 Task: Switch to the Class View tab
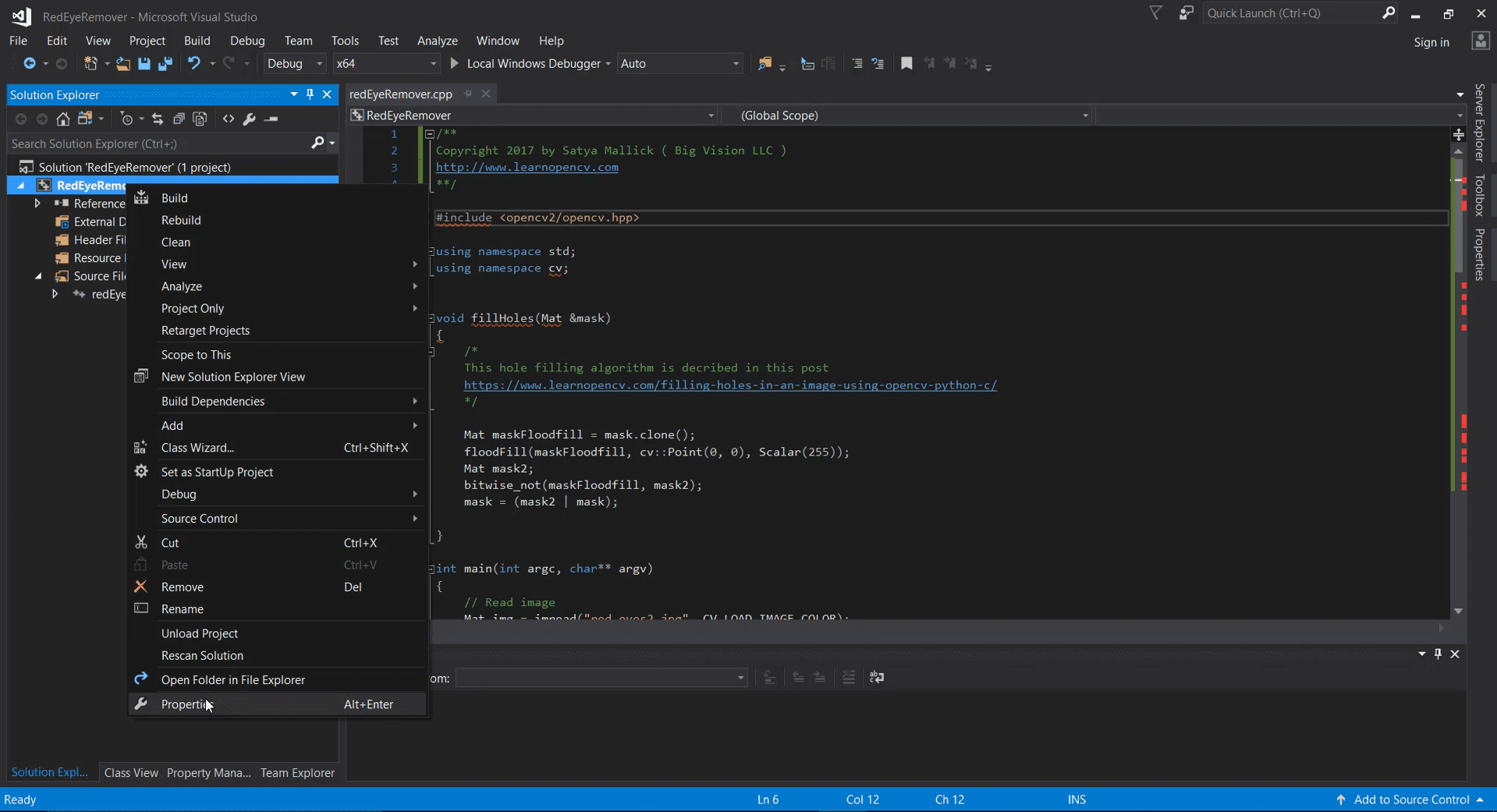pos(131,773)
